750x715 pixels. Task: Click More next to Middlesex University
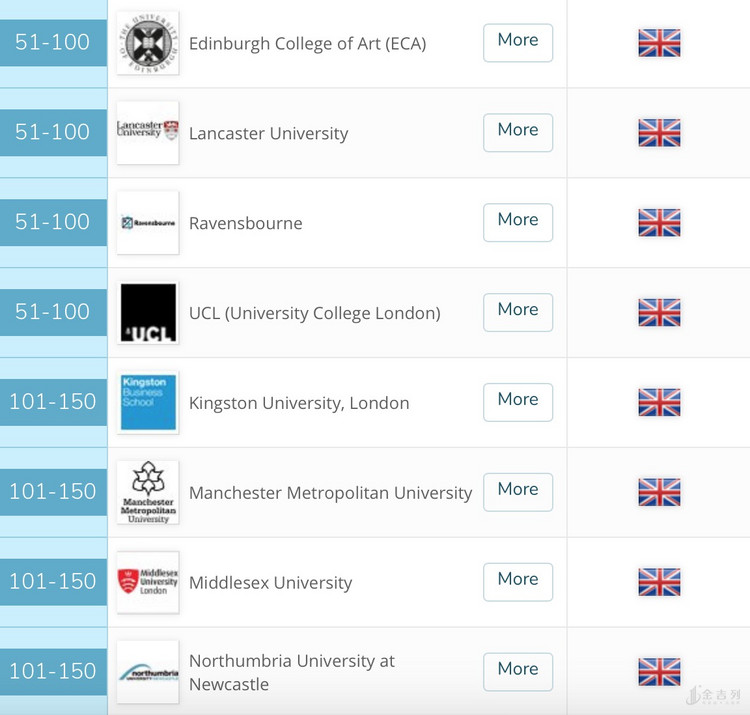(518, 582)
